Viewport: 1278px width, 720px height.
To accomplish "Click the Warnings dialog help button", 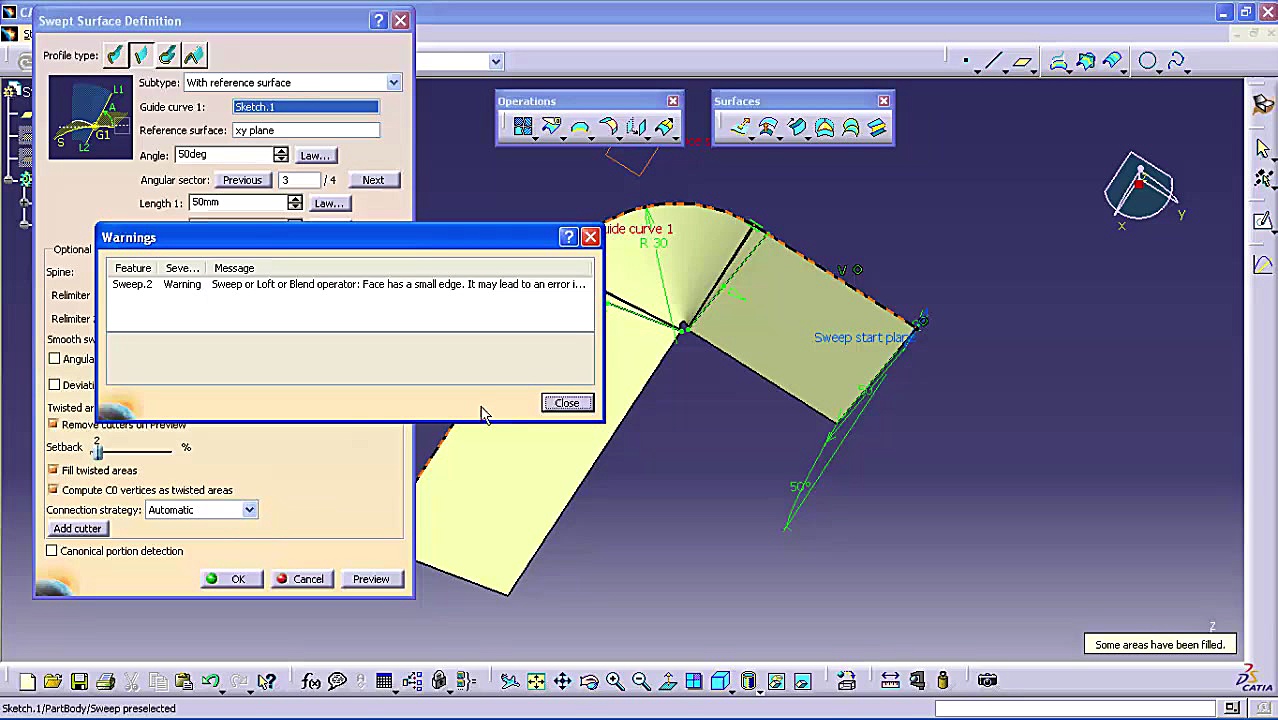I will point(568,237).
